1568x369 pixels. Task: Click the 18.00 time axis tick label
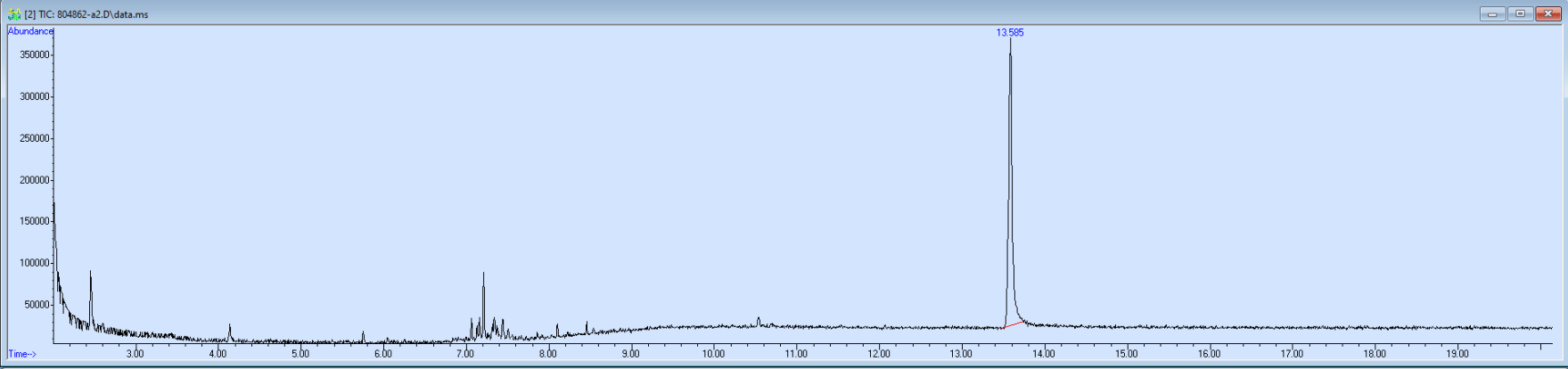point(1375,354)
